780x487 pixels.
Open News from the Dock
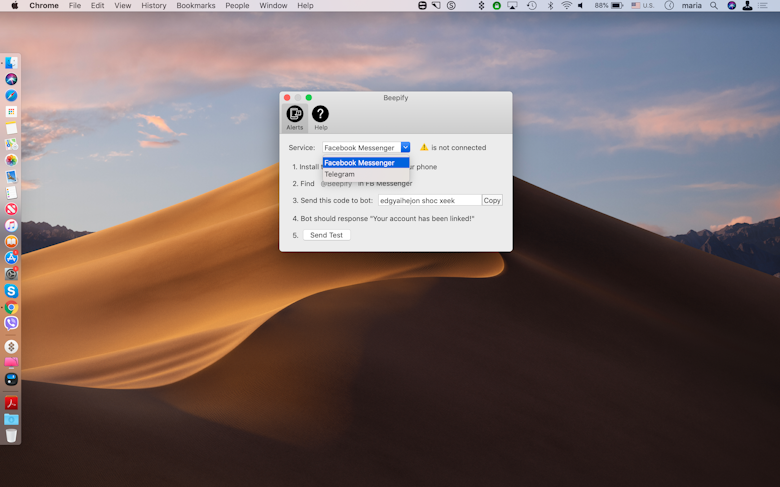click(11, 209)
